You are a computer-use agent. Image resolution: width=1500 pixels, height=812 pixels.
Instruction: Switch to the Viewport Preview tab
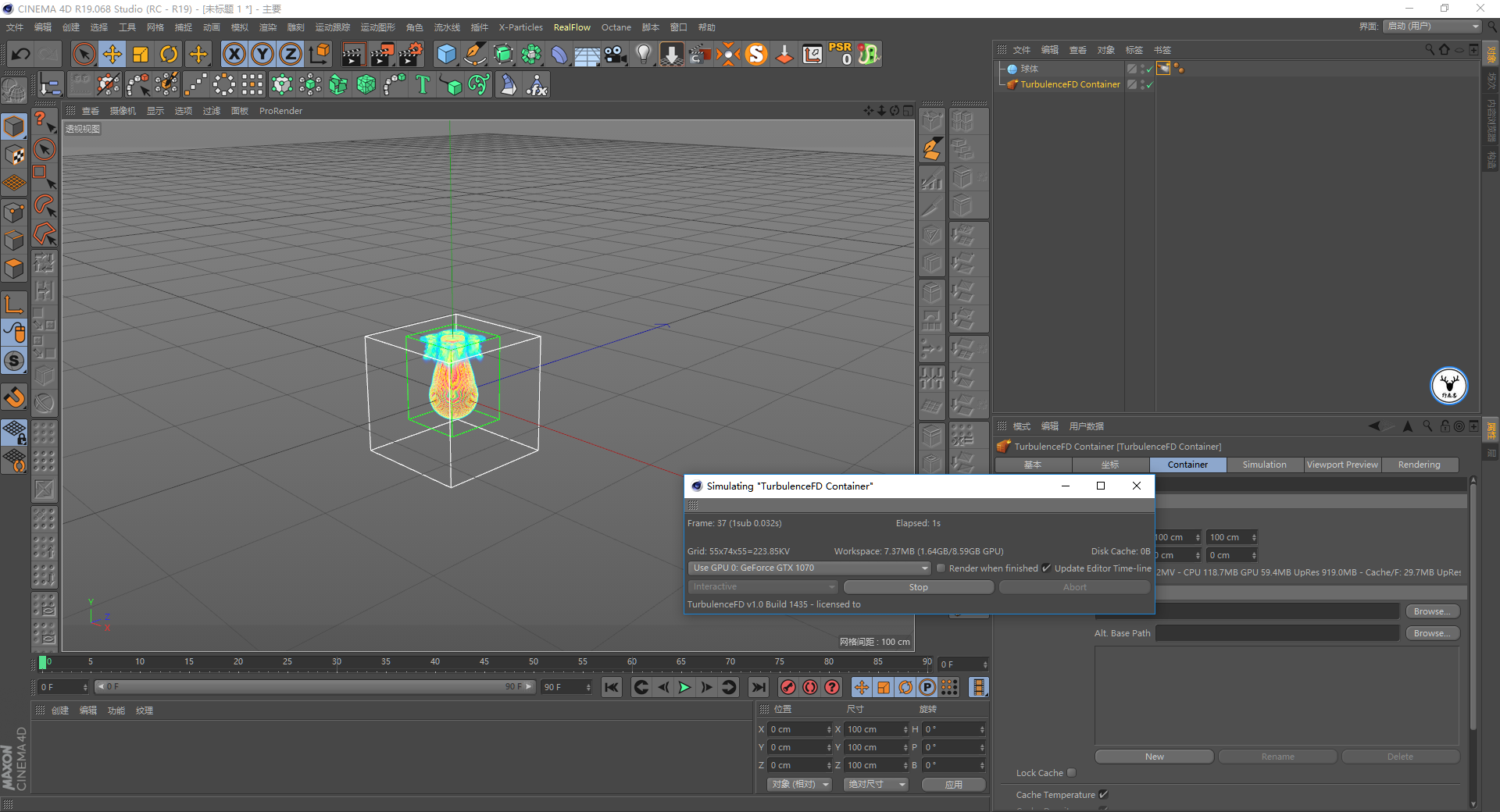click(1342, 465)
